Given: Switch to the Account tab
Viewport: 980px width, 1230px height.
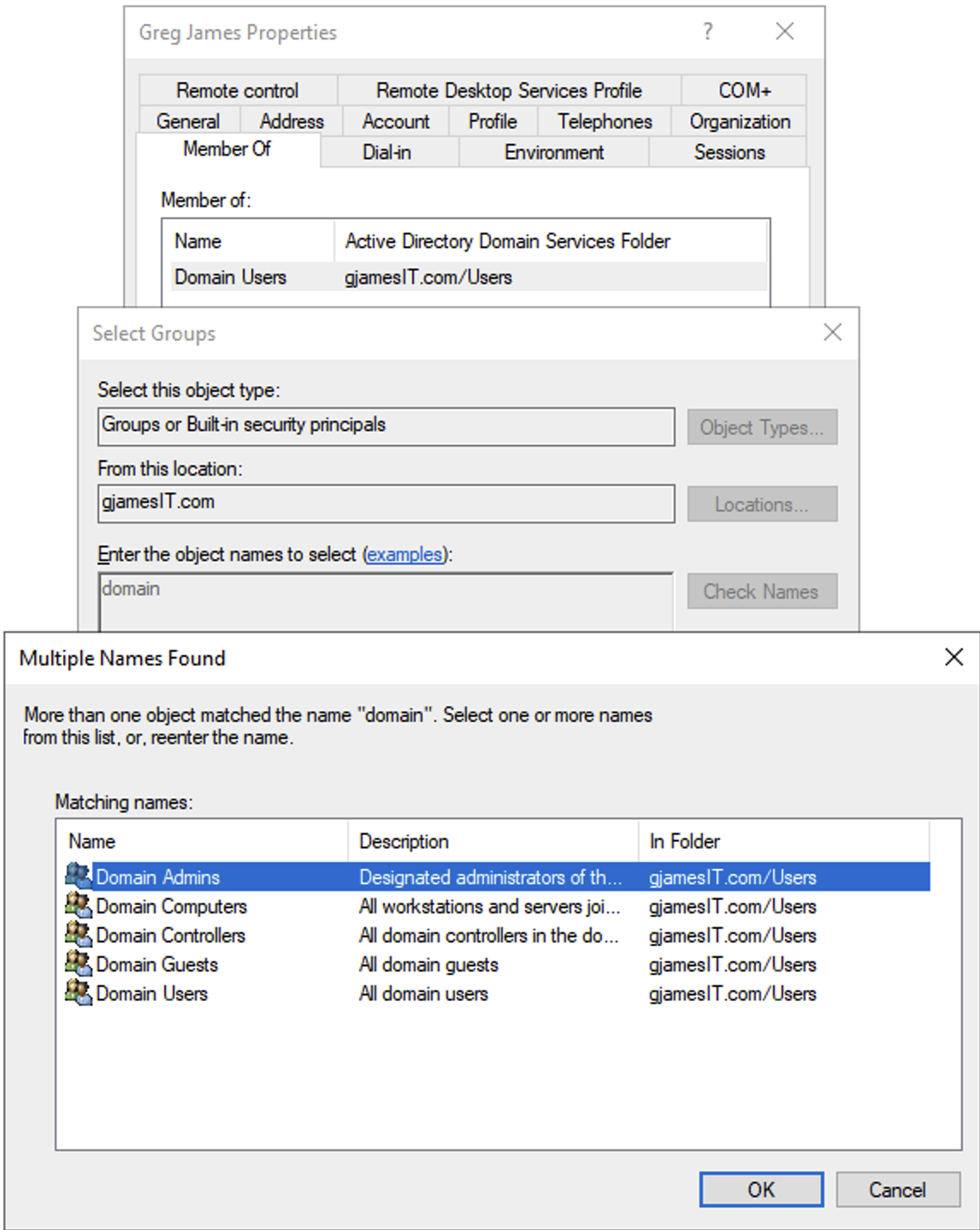Looking at the screenshot, I should [397, 121].
